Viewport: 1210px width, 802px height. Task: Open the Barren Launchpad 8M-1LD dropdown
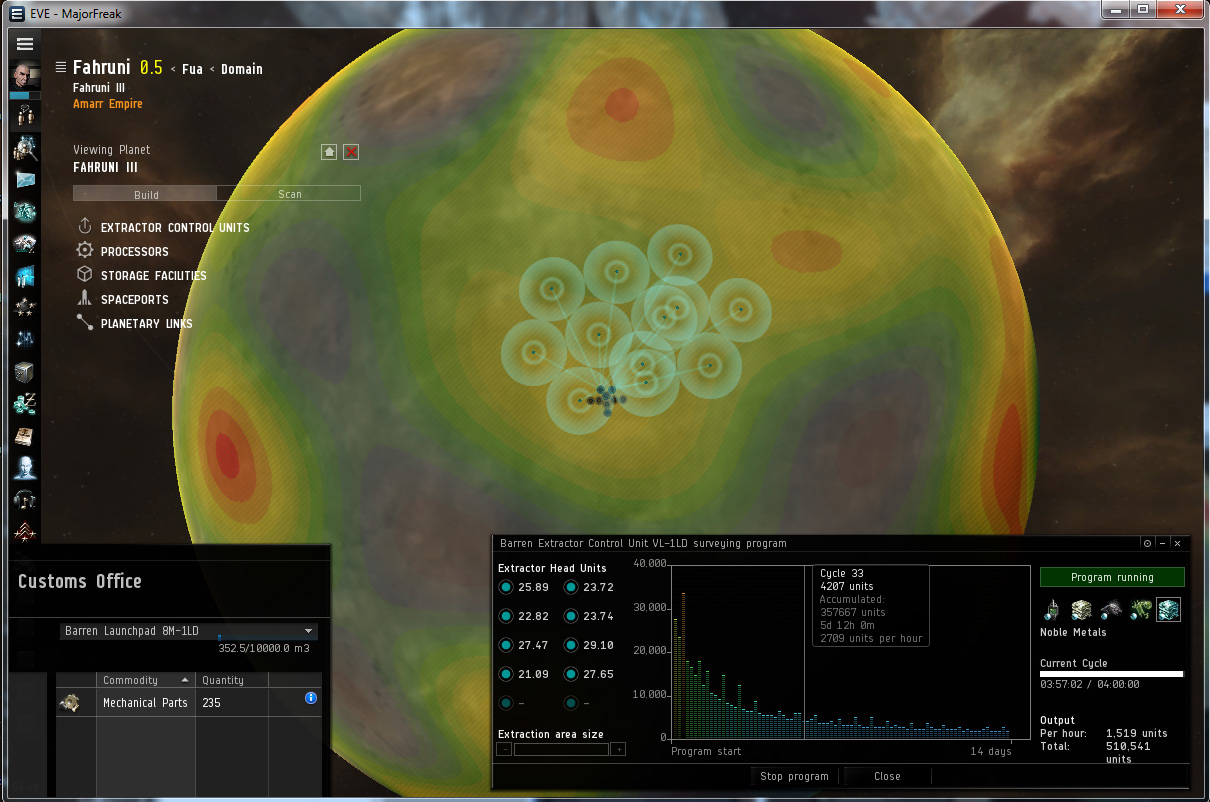point(188,631)
